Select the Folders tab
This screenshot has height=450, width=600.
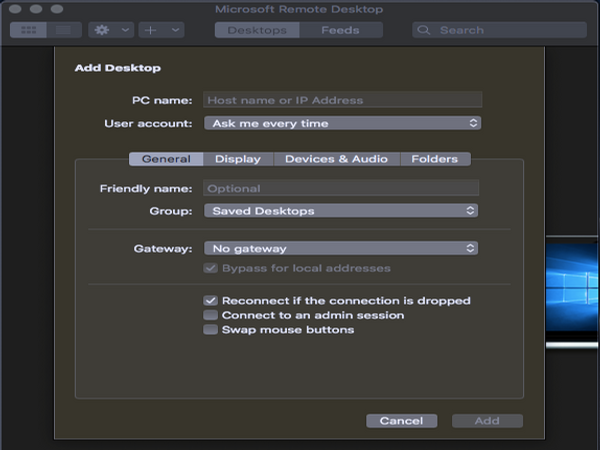click(x=435, y=159)
